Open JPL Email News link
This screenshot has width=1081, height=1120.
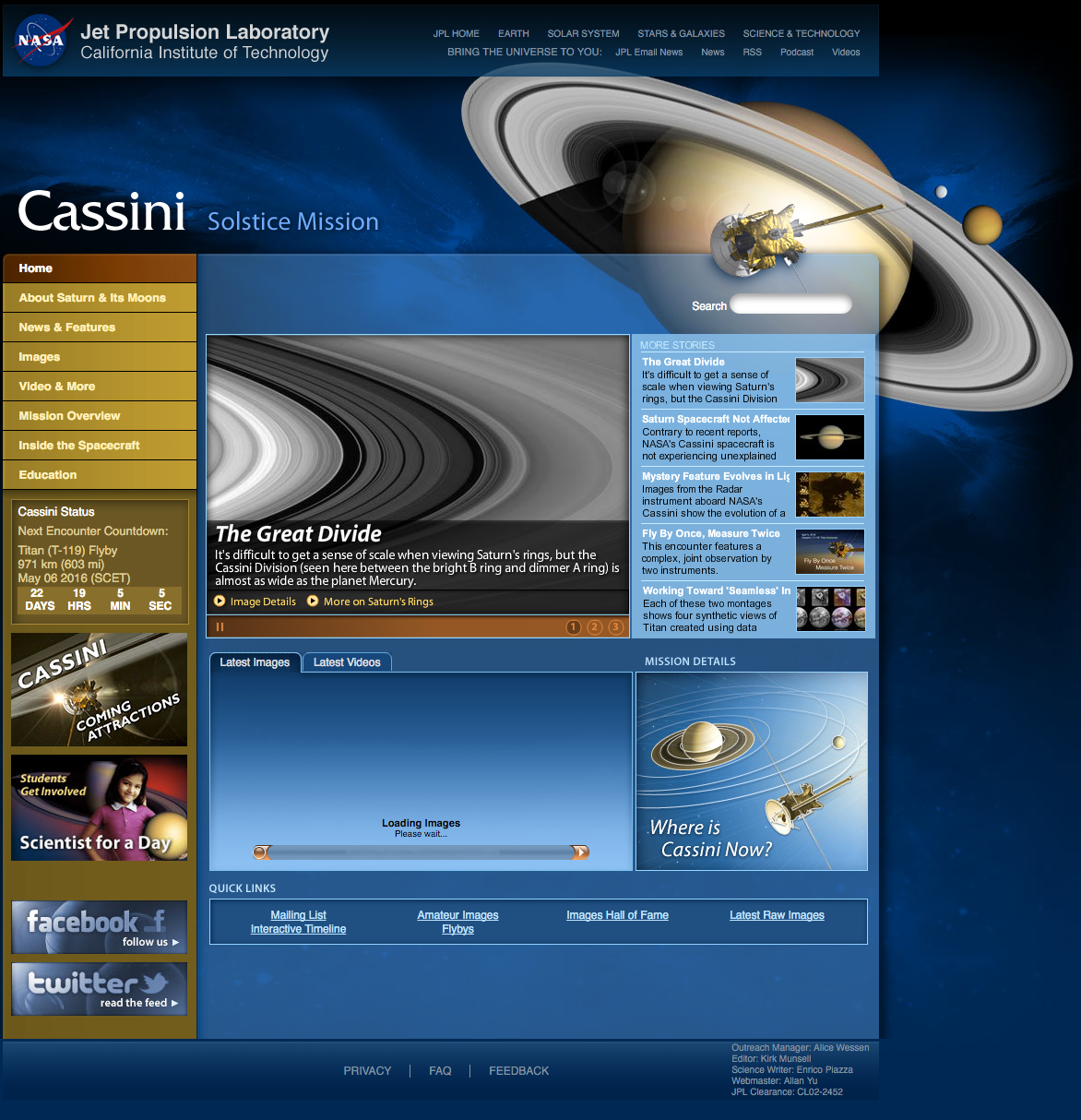(x=649, y=53)
